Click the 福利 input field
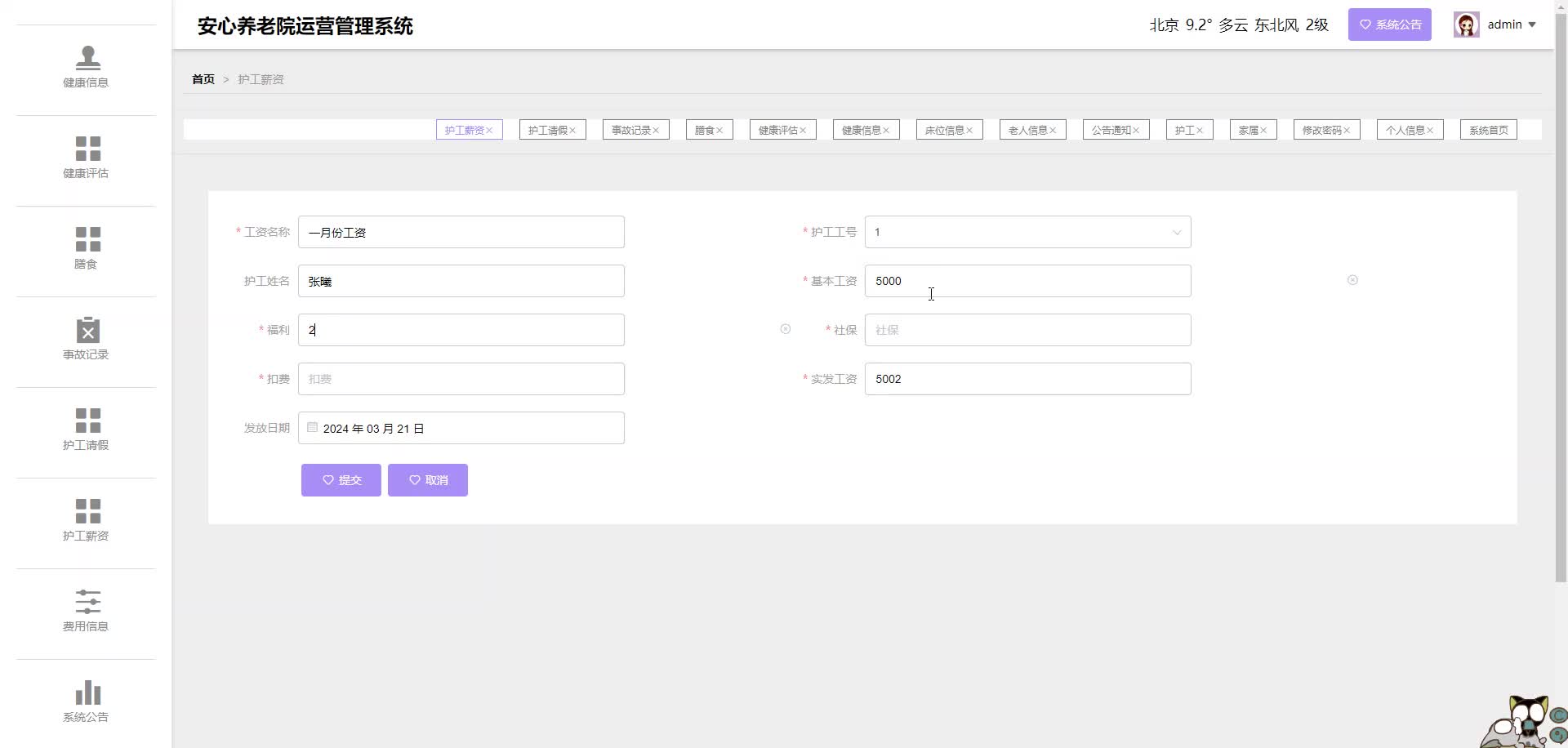 461,330
